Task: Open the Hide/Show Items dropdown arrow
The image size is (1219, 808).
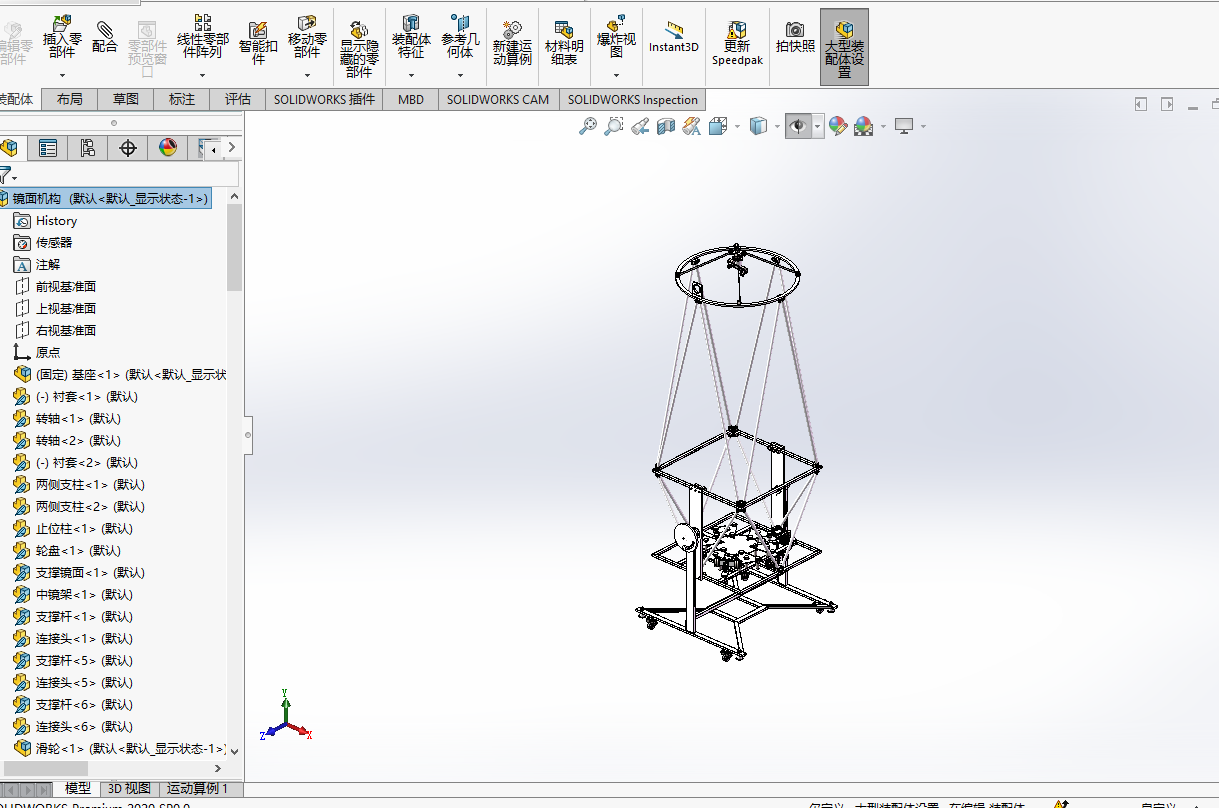Action: pyautogui.click(x=818, y=126)
